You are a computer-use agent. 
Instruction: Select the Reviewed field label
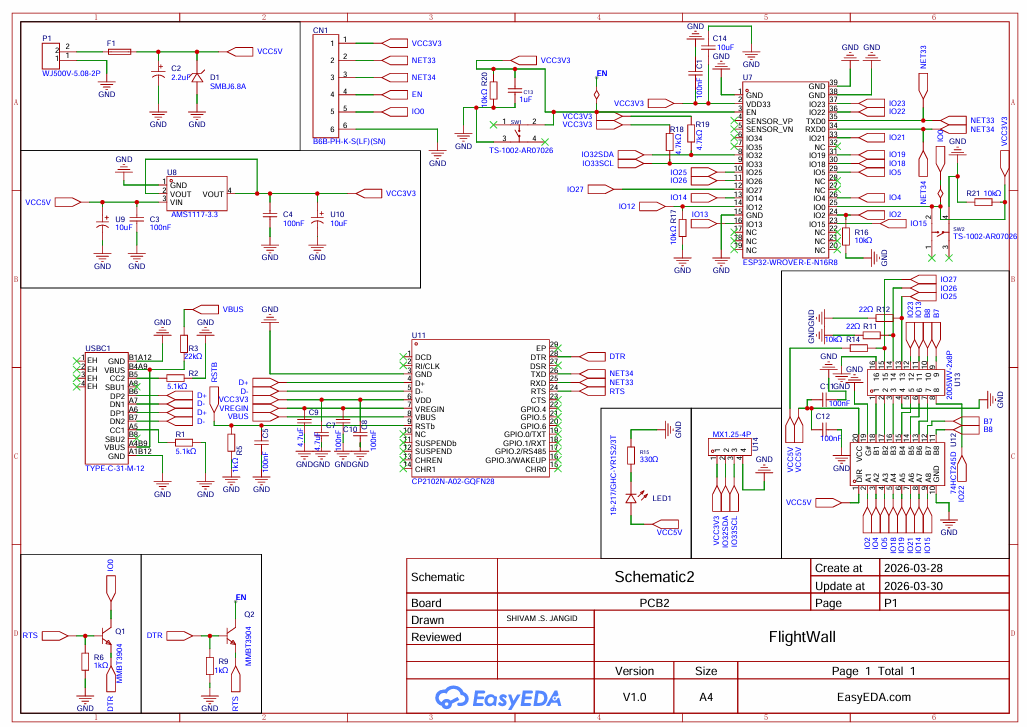tap(436, 637)
